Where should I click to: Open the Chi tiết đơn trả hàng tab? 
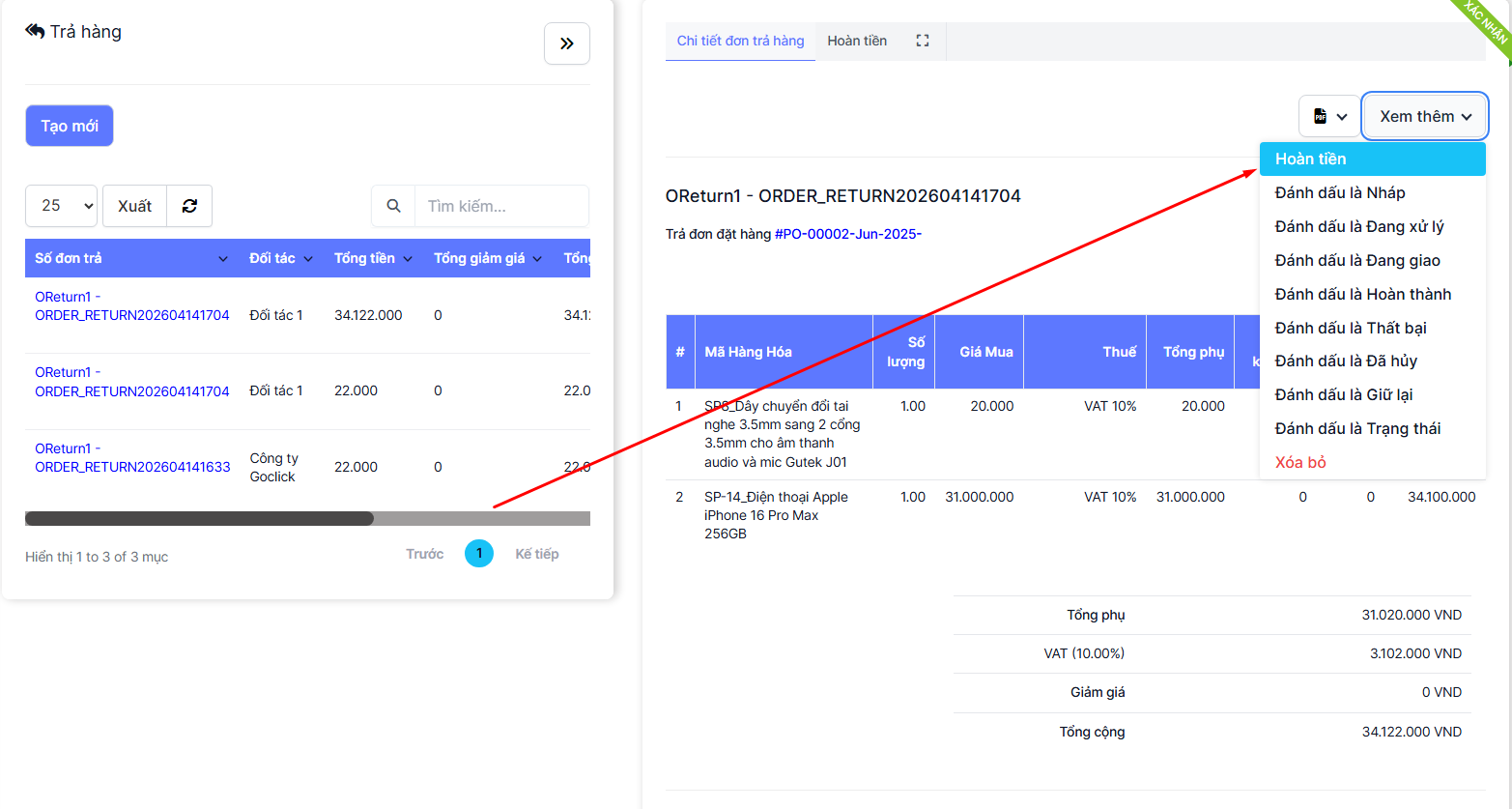[x=740, y=41]
